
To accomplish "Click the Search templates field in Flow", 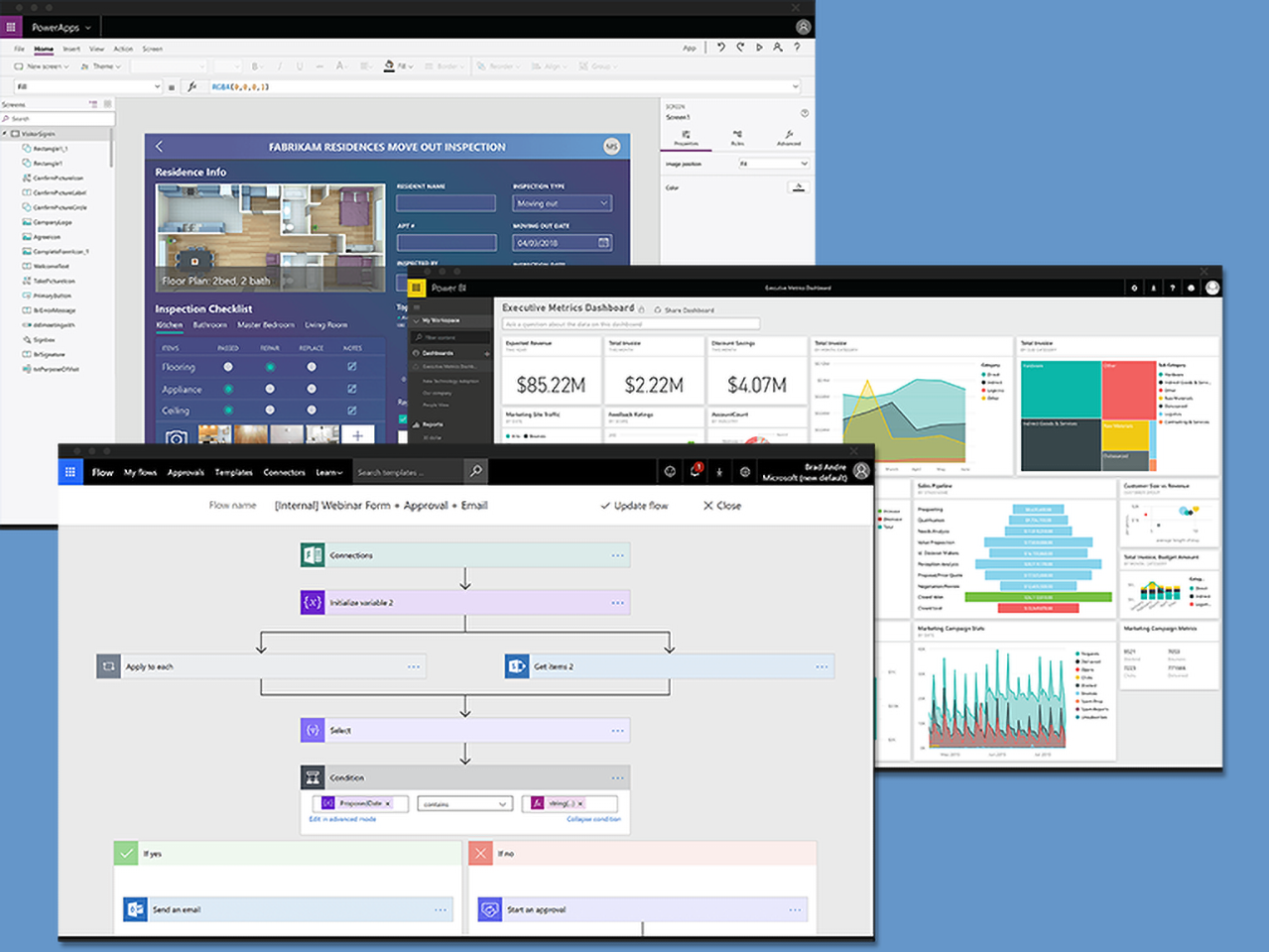I will 408,472.
